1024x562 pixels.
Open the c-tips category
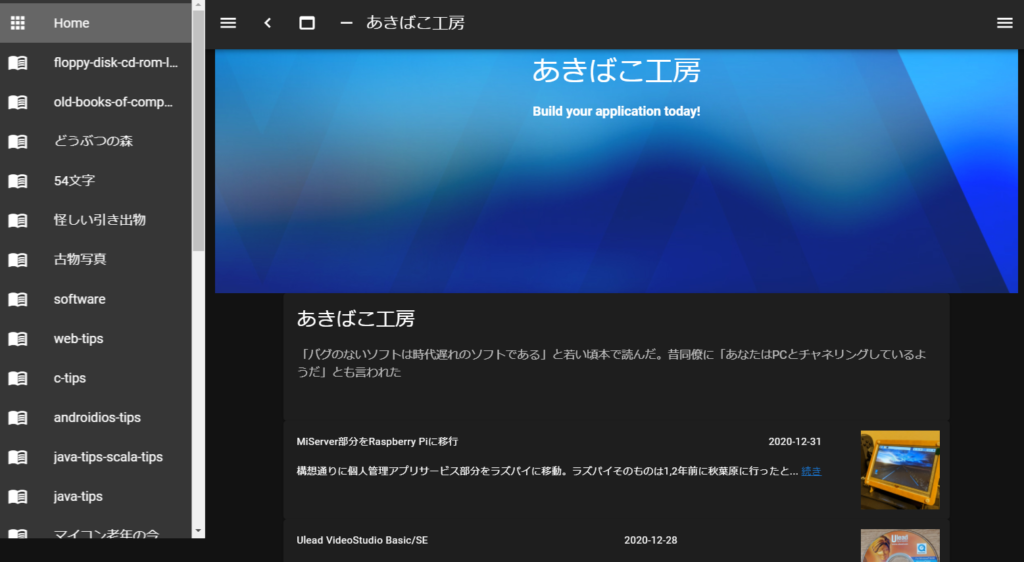[x=70, y=378]
